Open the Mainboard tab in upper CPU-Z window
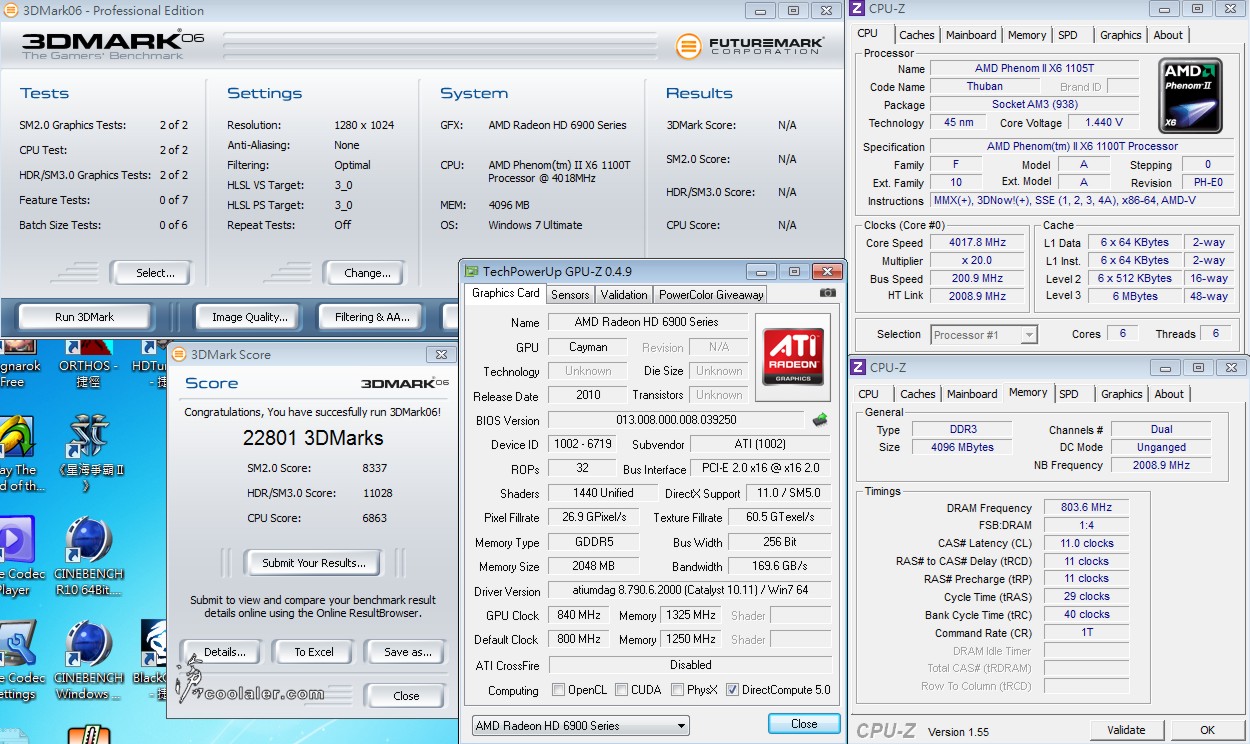Image resolution: width=1250 pixels, height=744 pixels. coord(971,35)
